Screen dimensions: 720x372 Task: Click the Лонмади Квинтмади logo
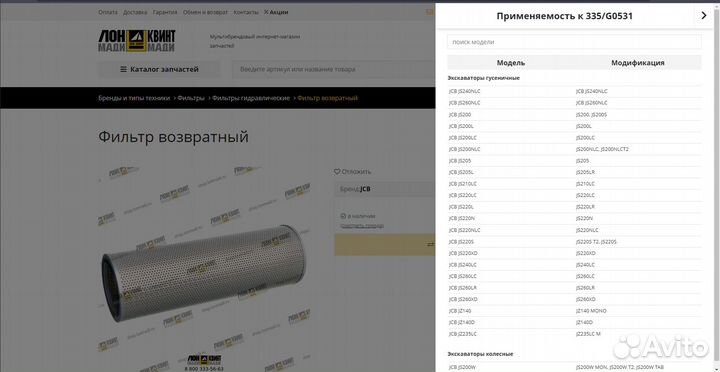136,41
